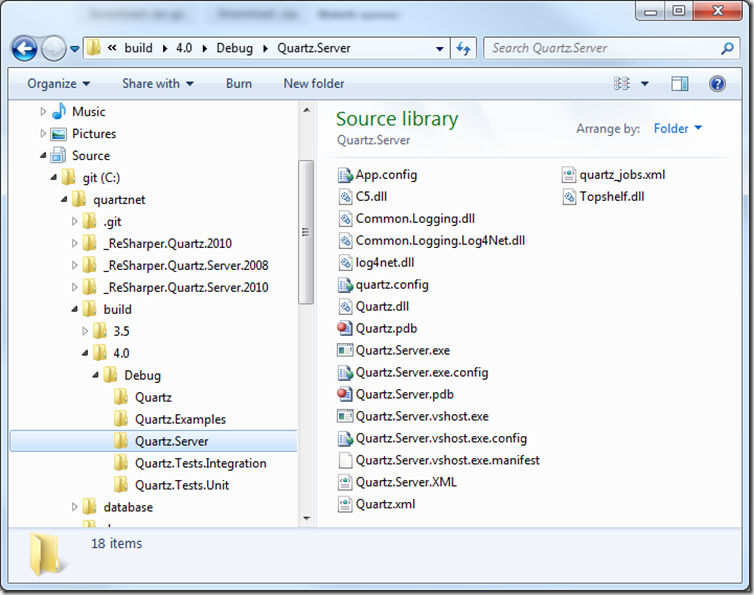Open the Organize menu
The image size is (754, 595).
point(58,84)
